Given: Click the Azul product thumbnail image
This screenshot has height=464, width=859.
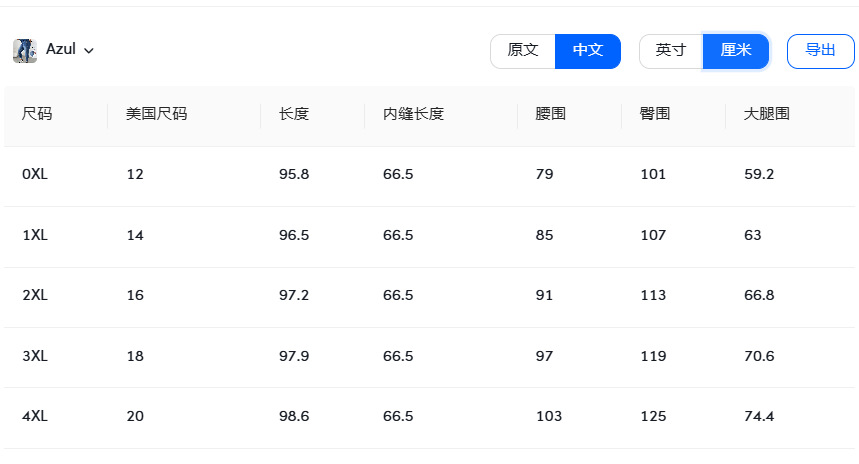Looking at the screenshot, I should 25,51.
